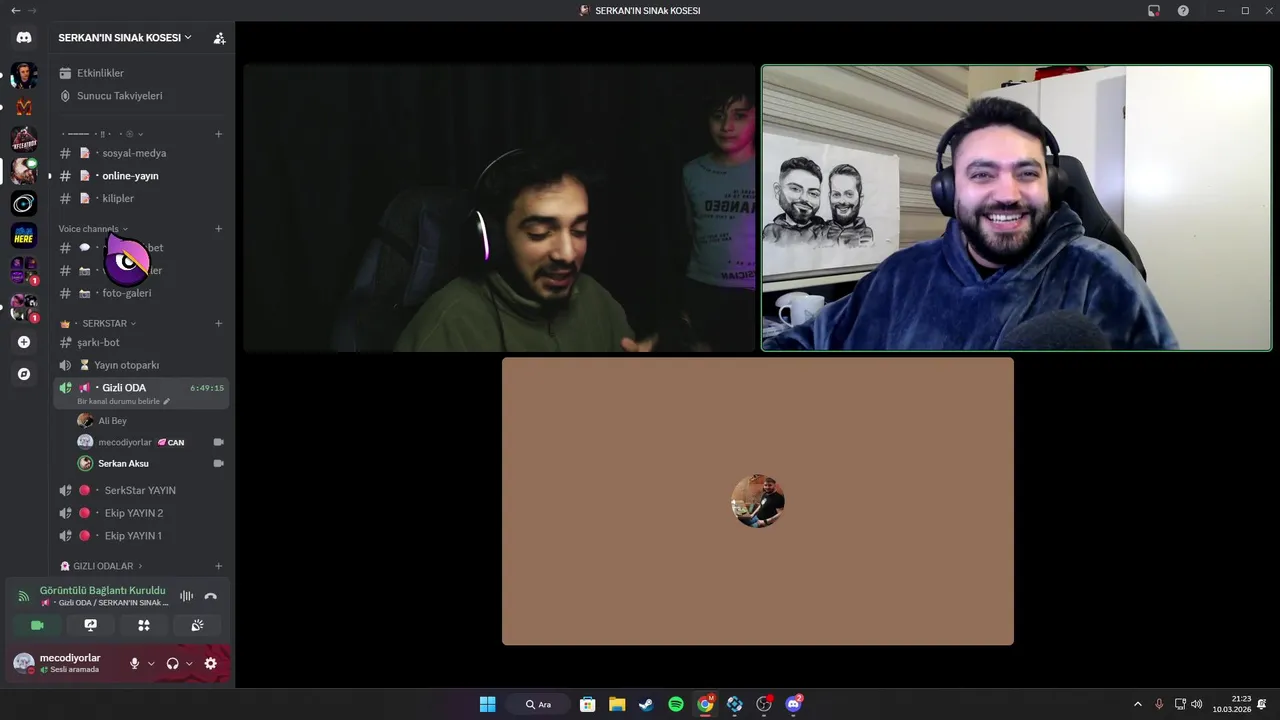Open microphone input options arrow
This screenshot has height=720, width=1280.
pyautogui.click(x=151, y=663)
